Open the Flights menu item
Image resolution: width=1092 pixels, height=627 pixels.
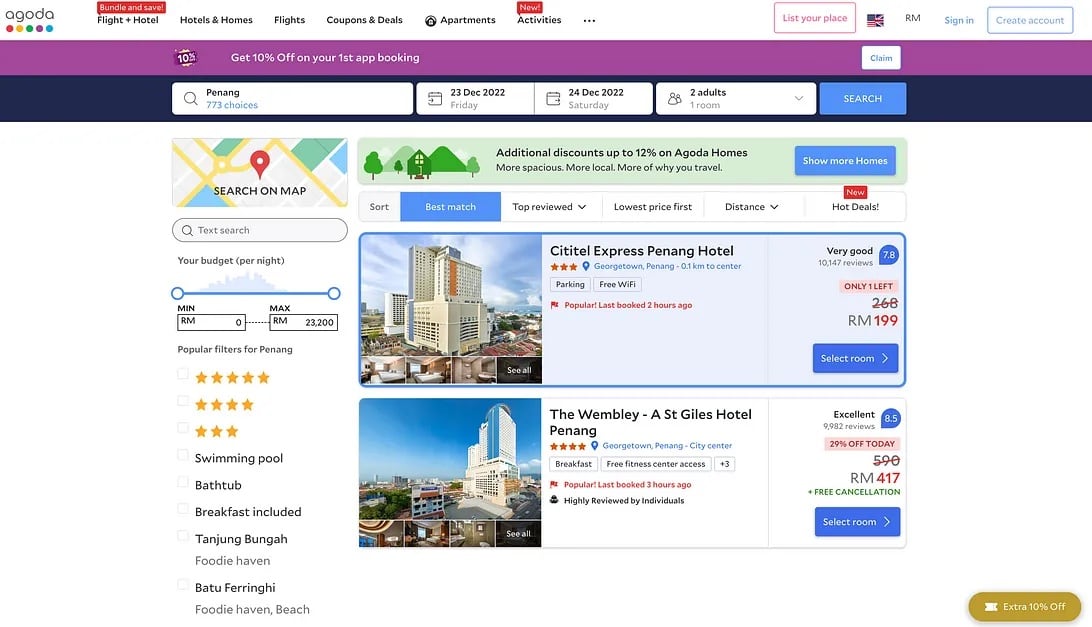pyautogui.click(x=289, y=20)
